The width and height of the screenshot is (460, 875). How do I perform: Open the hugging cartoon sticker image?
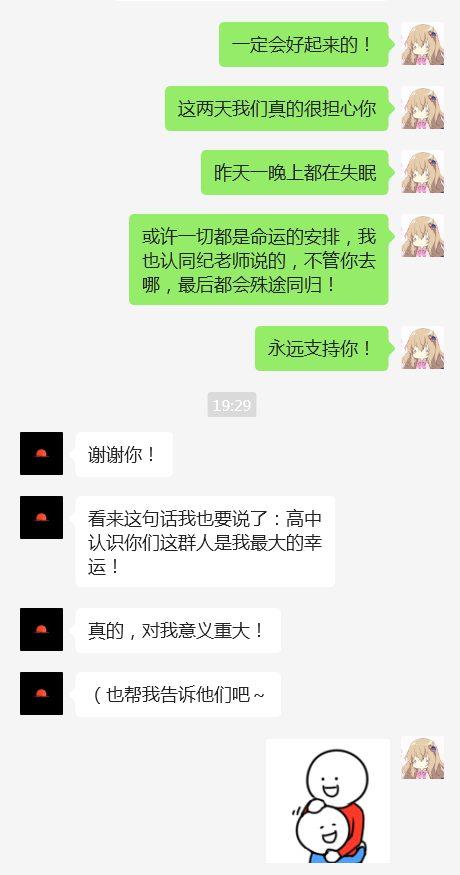[x=328, y=801]
